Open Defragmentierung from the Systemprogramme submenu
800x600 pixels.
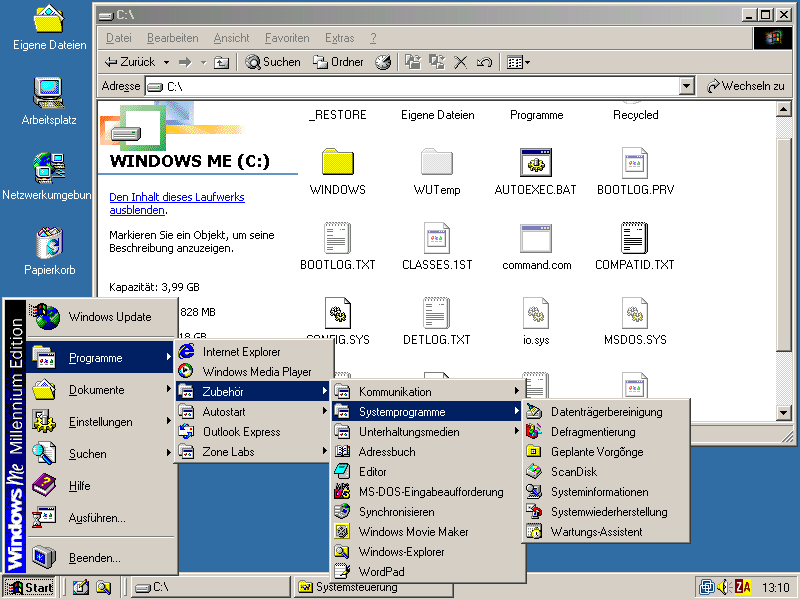coord(592,432)
